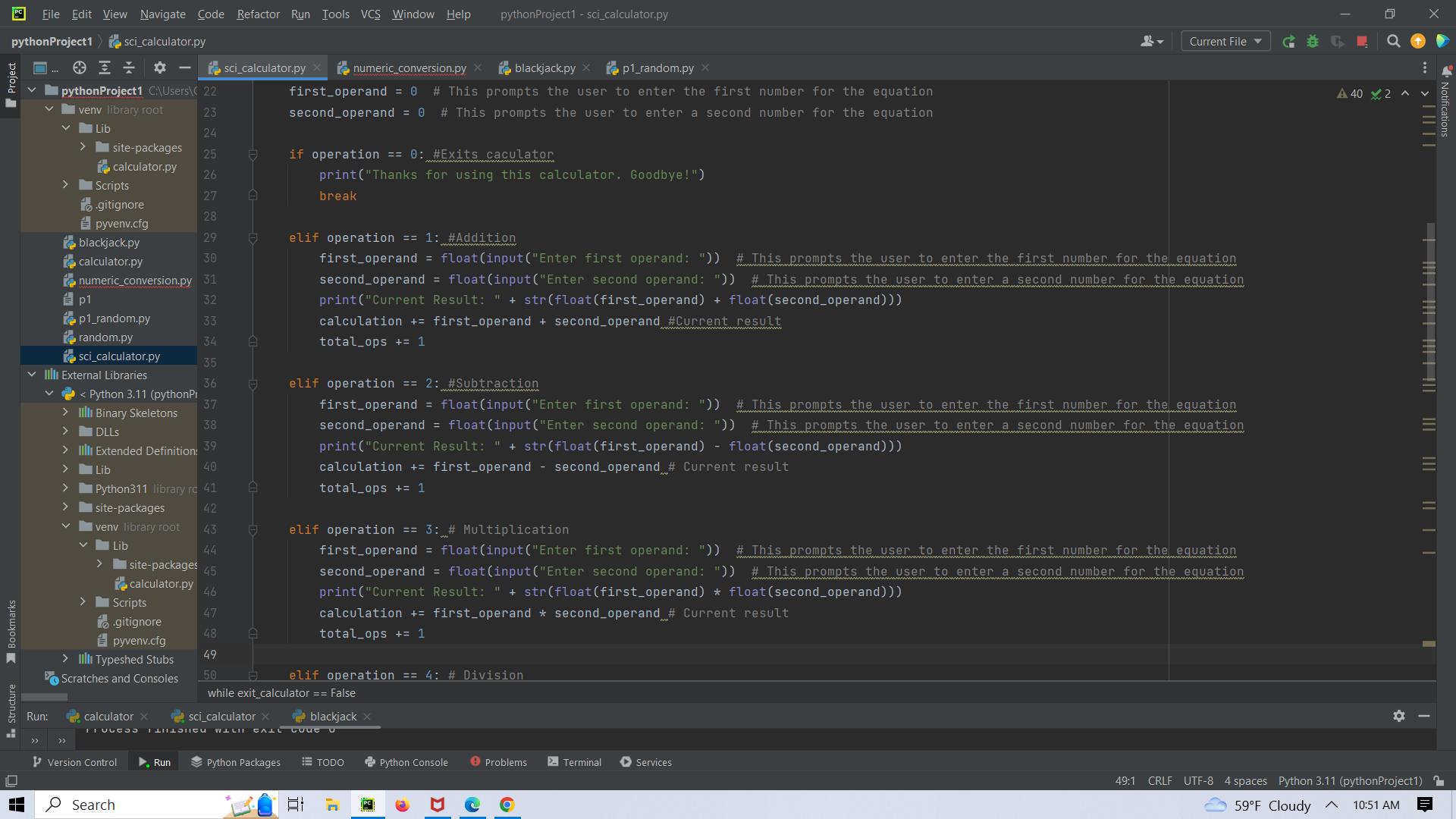Viewport: 1456px width, 819px height.
Task: Open the Python Console tool window
Action: click(406, 762)
